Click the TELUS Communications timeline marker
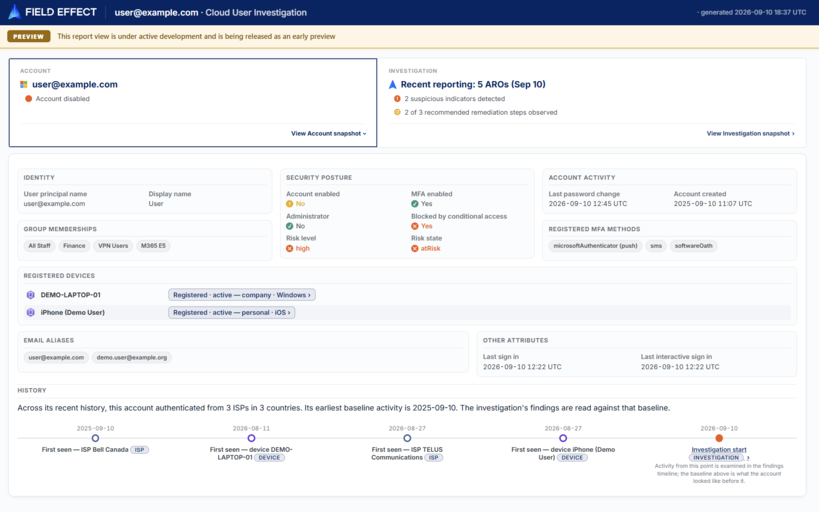Viewport: 819px width, 512px height. [x=407, y=438]
